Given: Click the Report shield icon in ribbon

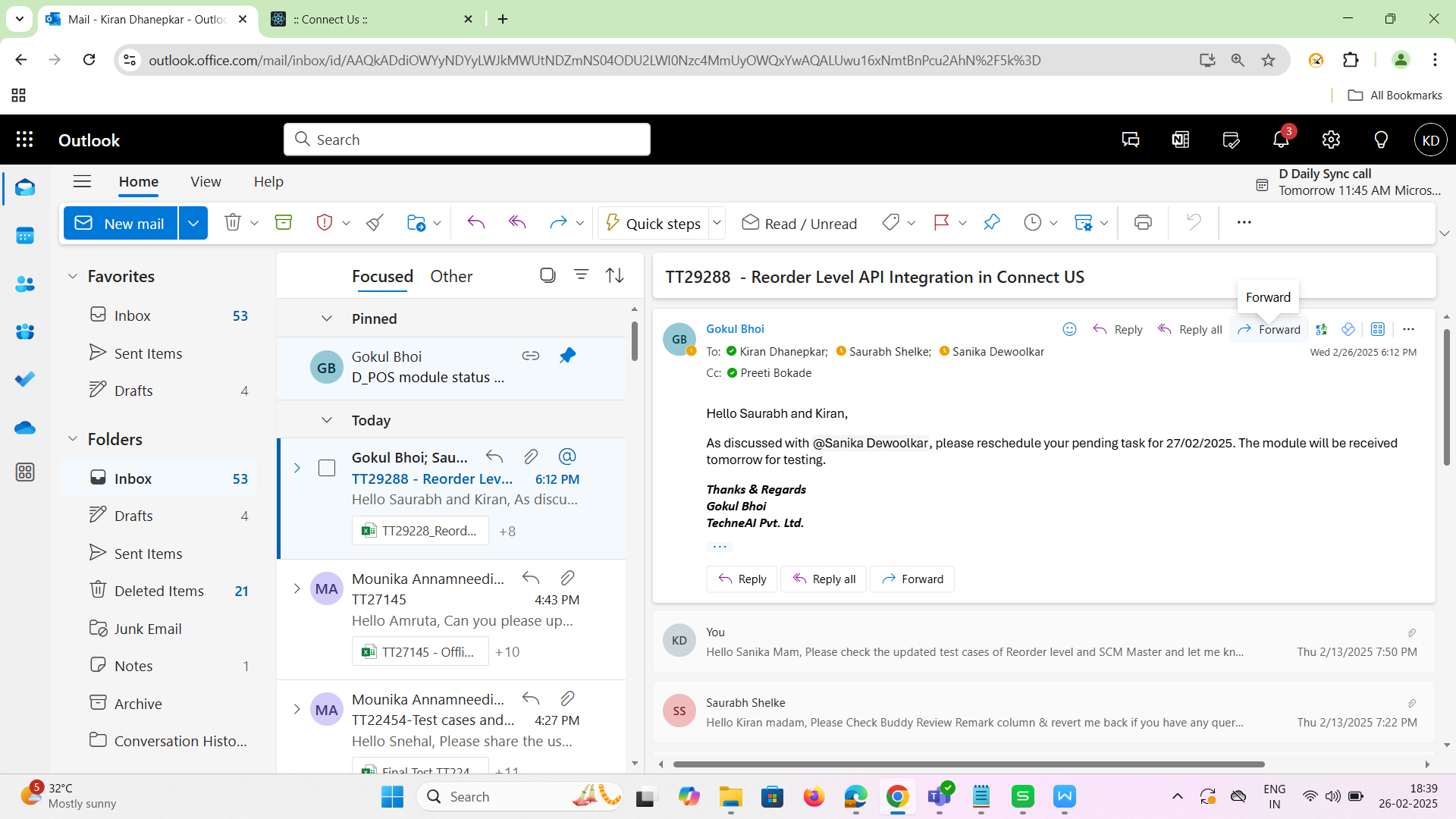Looking at the screenshot, I should 325,223.
